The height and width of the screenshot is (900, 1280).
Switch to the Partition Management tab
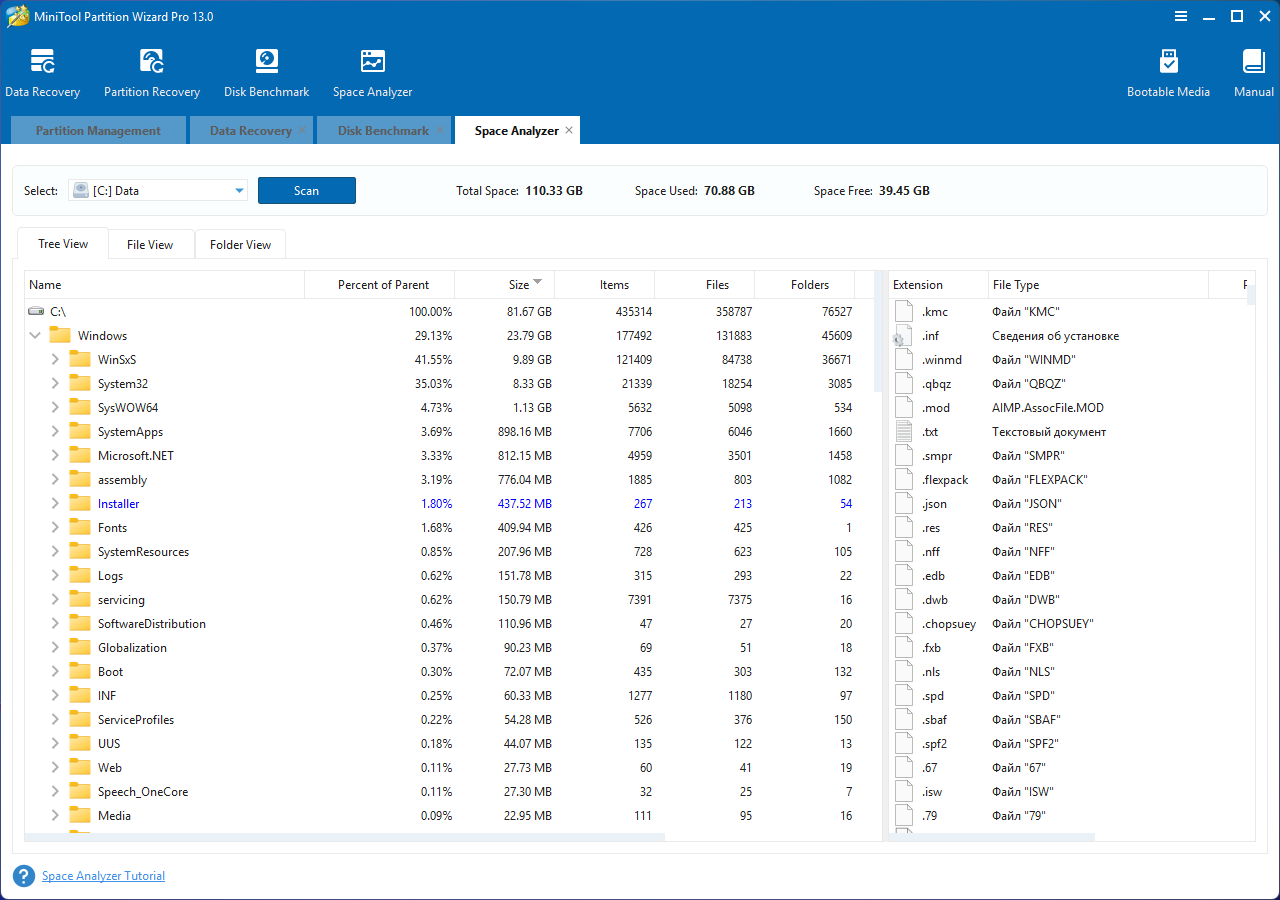(98, 131)
